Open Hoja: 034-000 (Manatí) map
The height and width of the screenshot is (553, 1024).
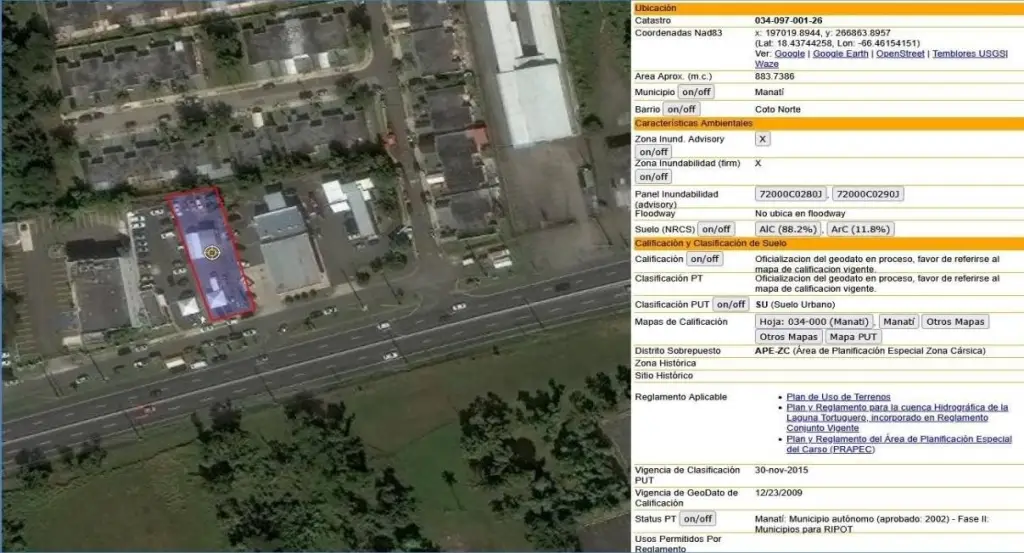[814, 322]
